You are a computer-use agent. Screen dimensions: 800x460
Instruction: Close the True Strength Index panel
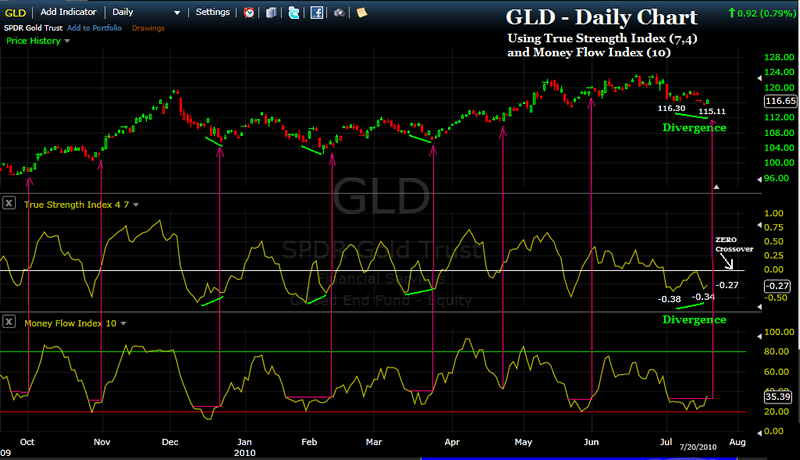point(9,203)
